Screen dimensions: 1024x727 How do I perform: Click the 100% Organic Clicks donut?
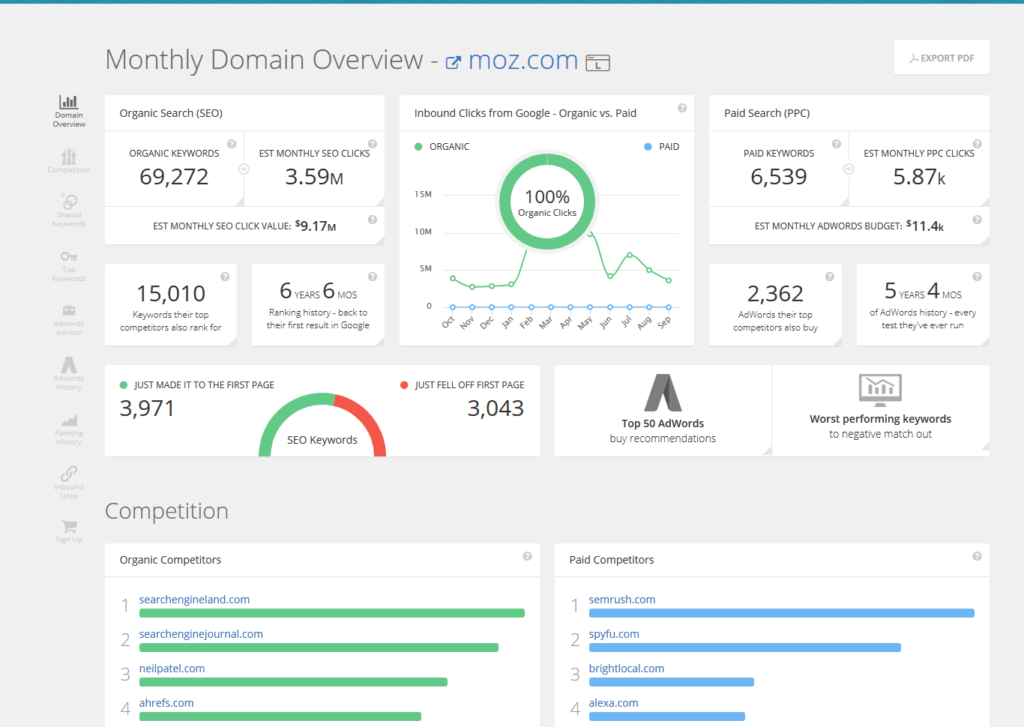click(547, 203)
